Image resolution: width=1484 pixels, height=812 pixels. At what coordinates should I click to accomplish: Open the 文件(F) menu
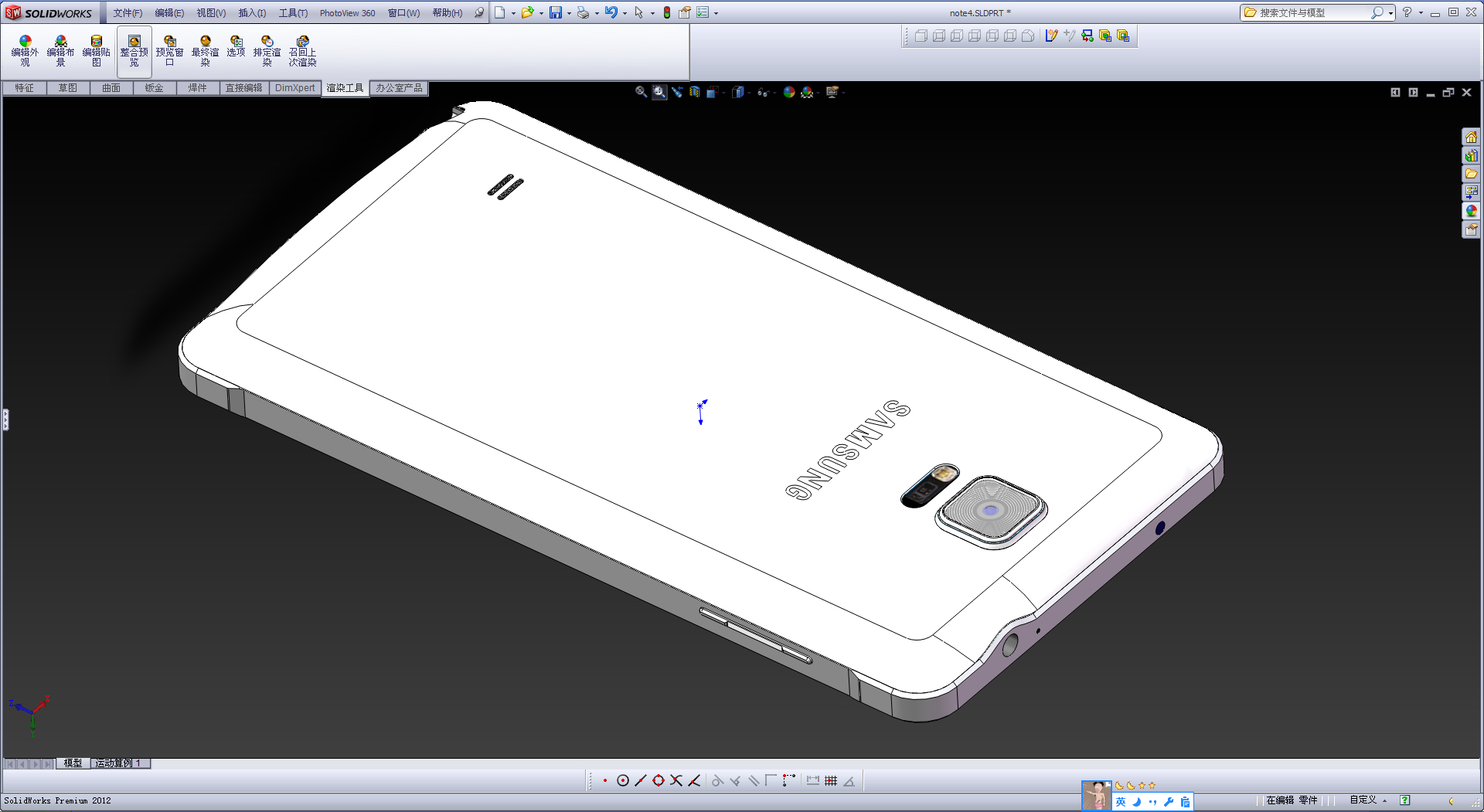(128, 13)
